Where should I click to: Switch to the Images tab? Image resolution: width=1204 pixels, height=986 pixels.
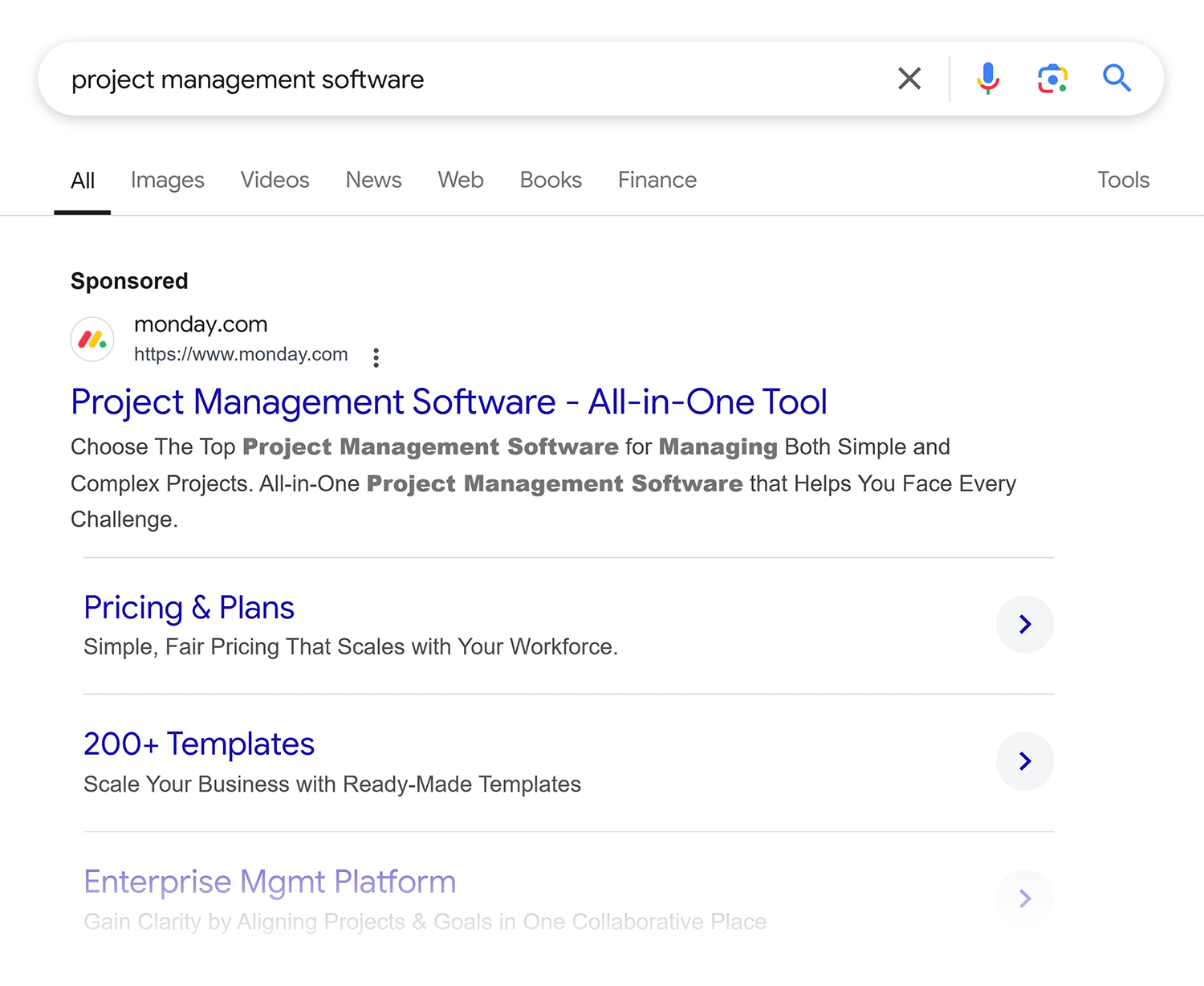pos(168,181)
